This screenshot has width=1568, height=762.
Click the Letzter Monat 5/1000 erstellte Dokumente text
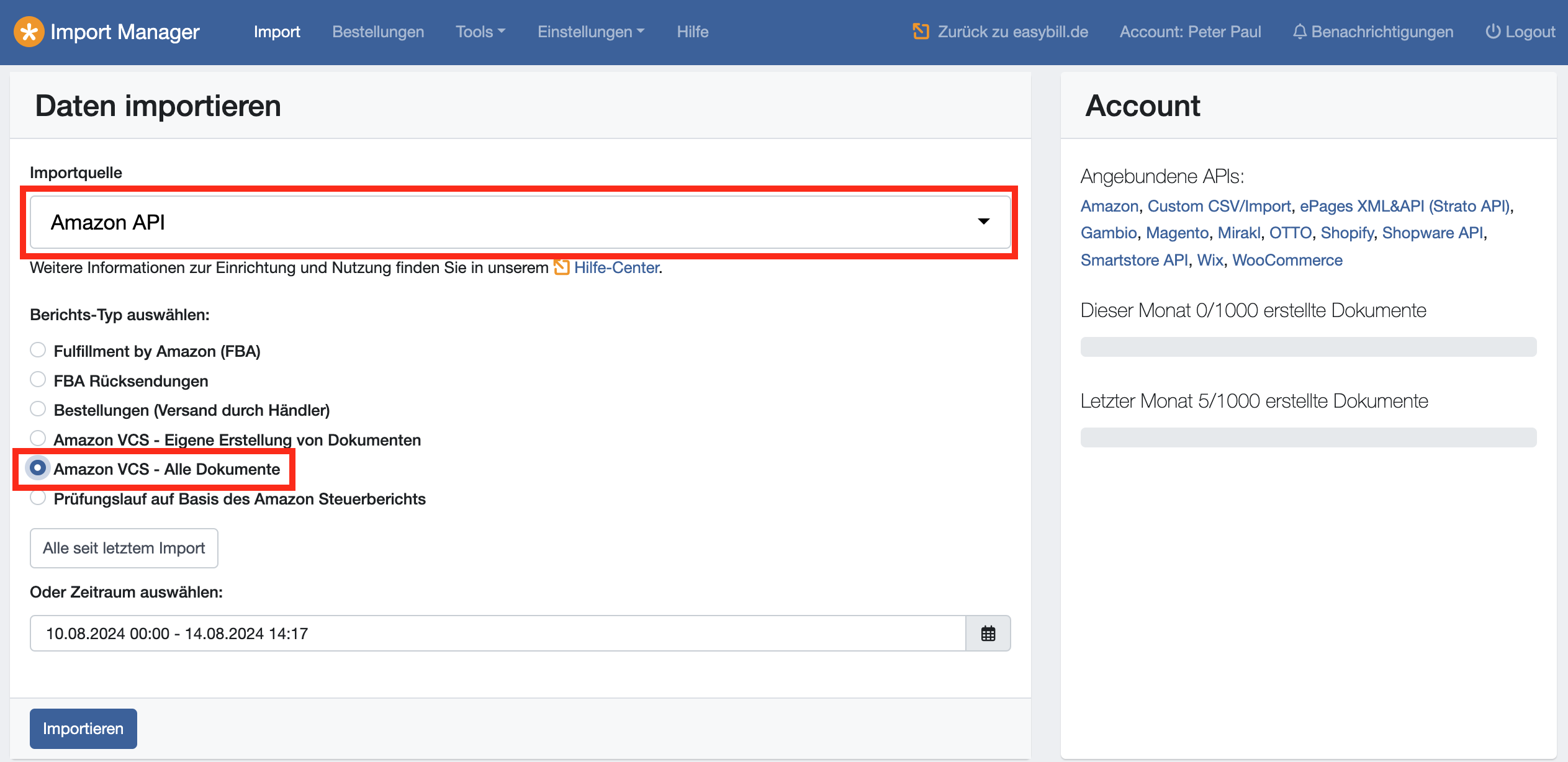[1254, 401]
